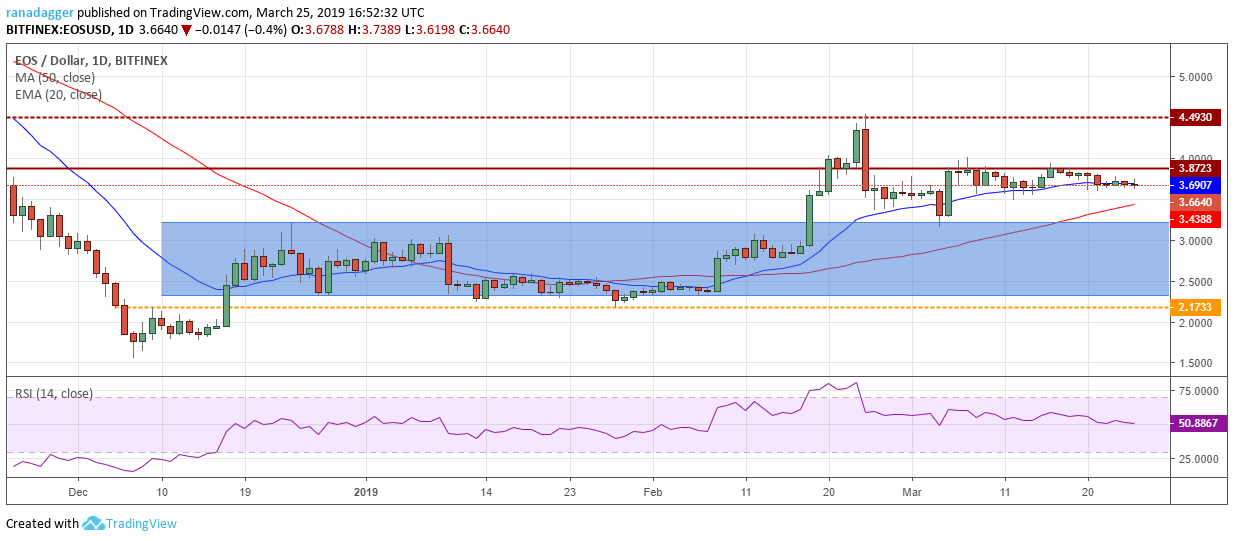Click the 'TradingView' brand text

(143, 524)
